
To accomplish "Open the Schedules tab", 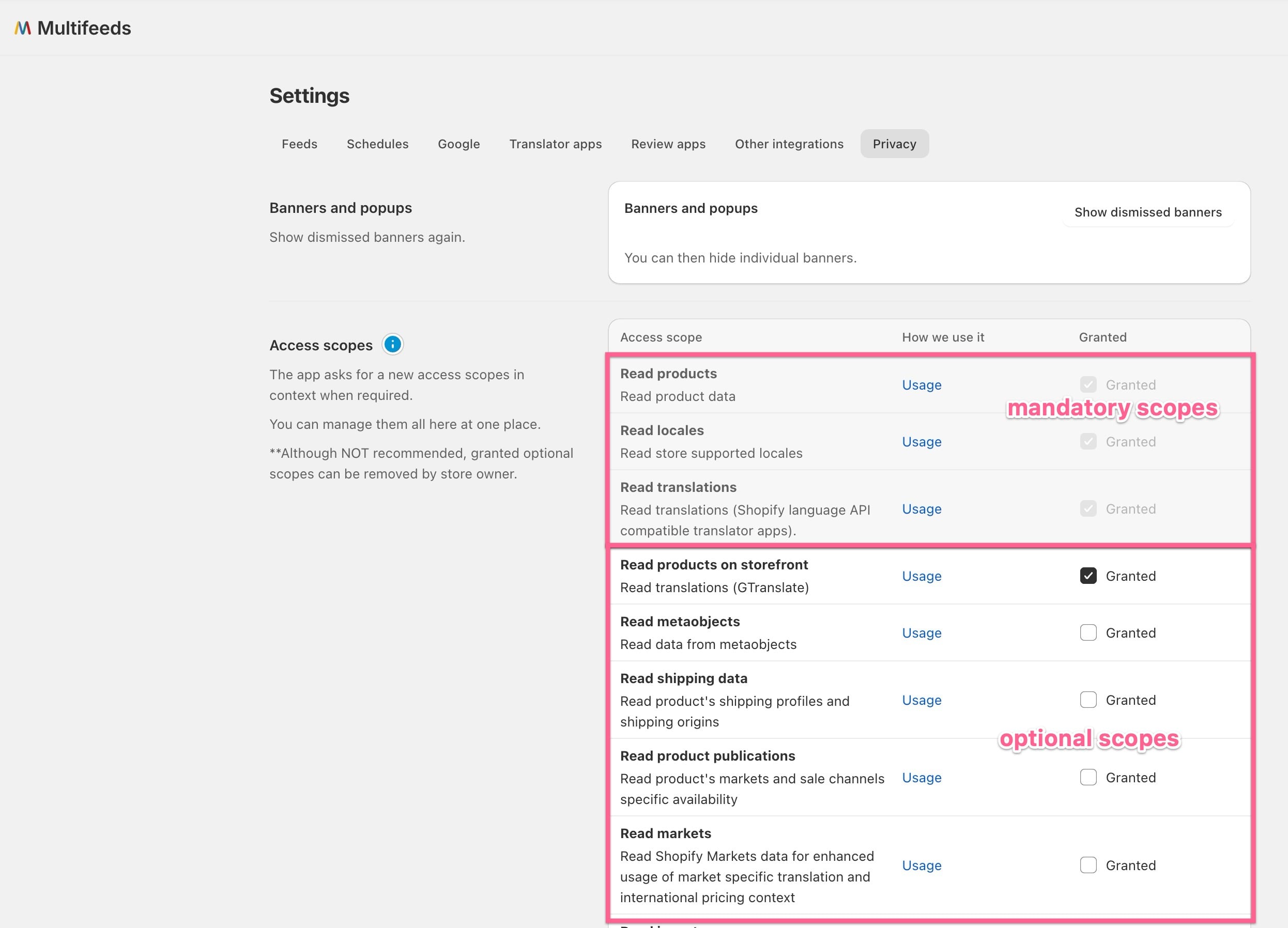I will [x=378, y=144].
